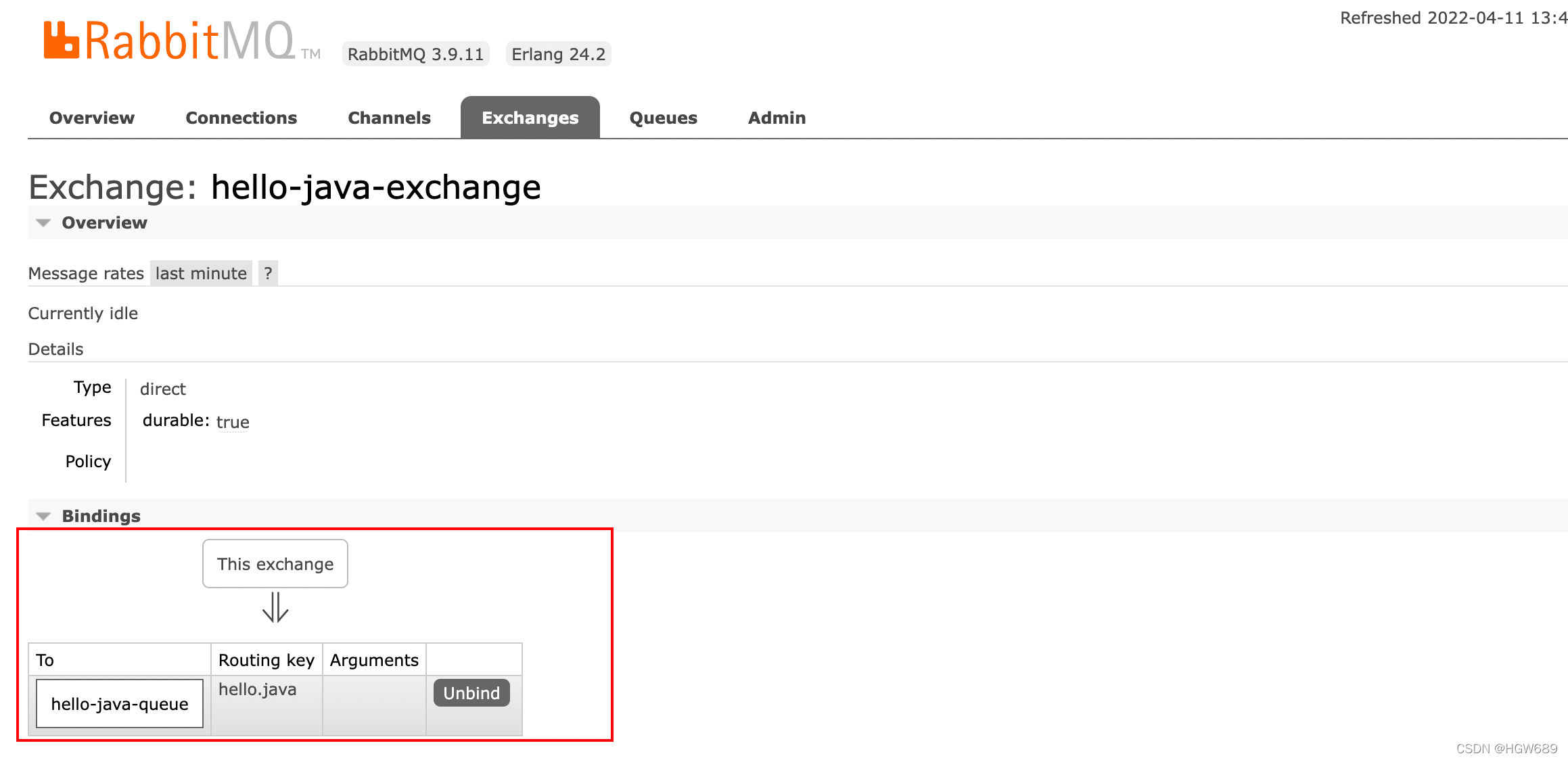
Task: Switch to the Connections tab
Action: [x=241, y=118]
